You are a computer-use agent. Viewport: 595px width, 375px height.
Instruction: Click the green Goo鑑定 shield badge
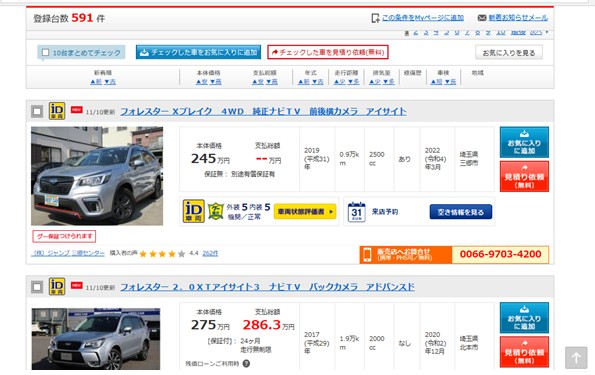(216, 211)
